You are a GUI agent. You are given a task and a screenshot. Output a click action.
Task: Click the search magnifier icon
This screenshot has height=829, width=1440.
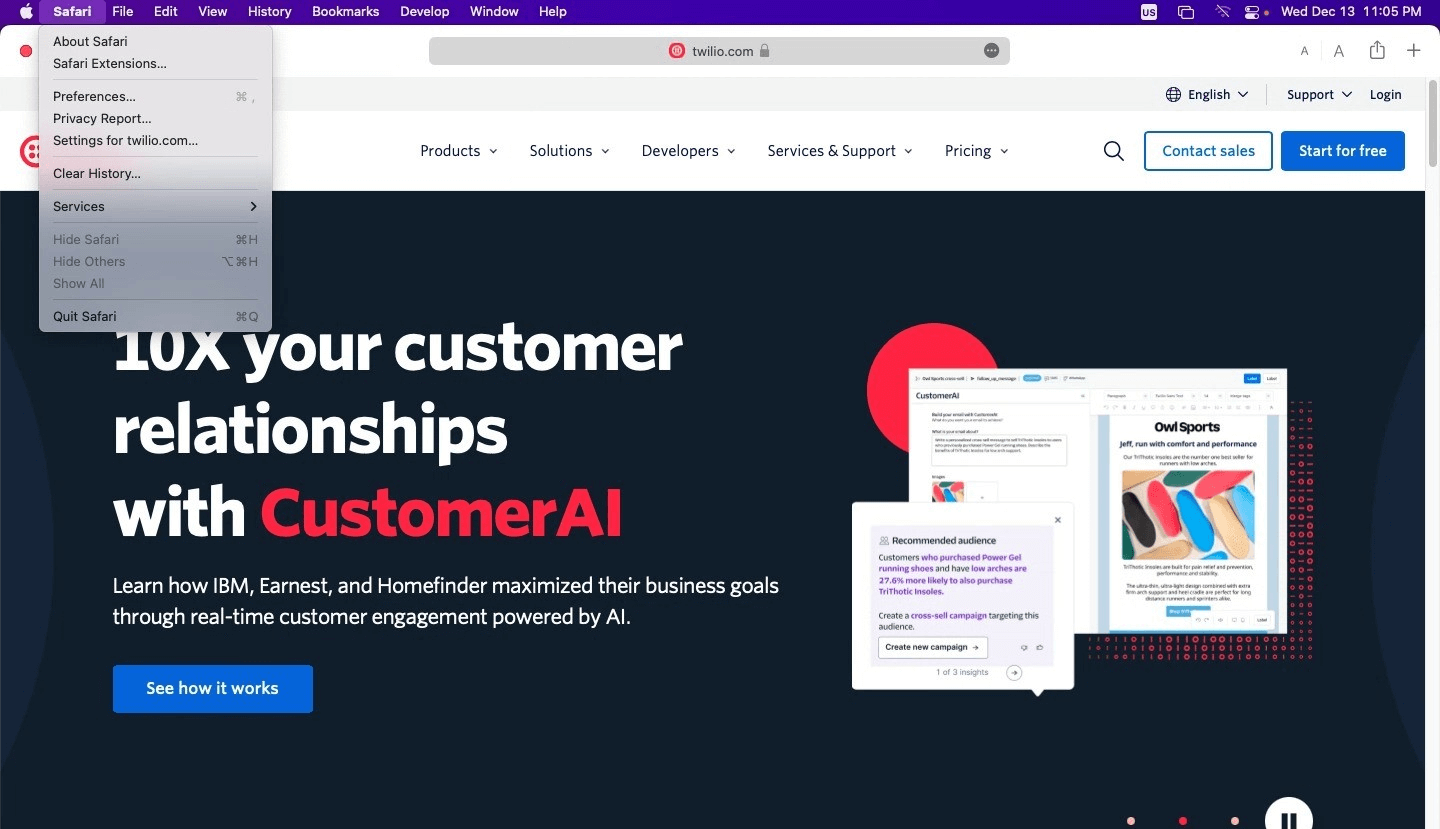point(1114,151)
